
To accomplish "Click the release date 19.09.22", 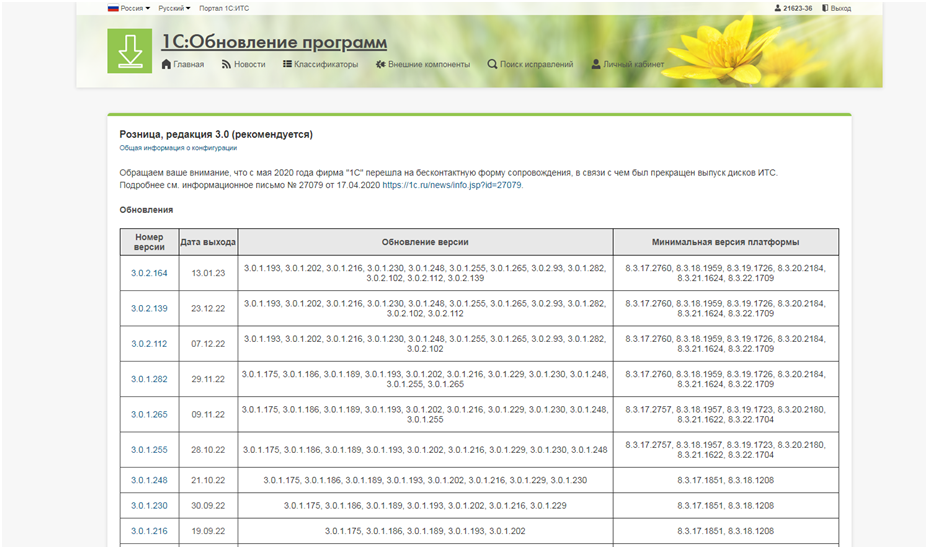I will click(x=208, y=531).
